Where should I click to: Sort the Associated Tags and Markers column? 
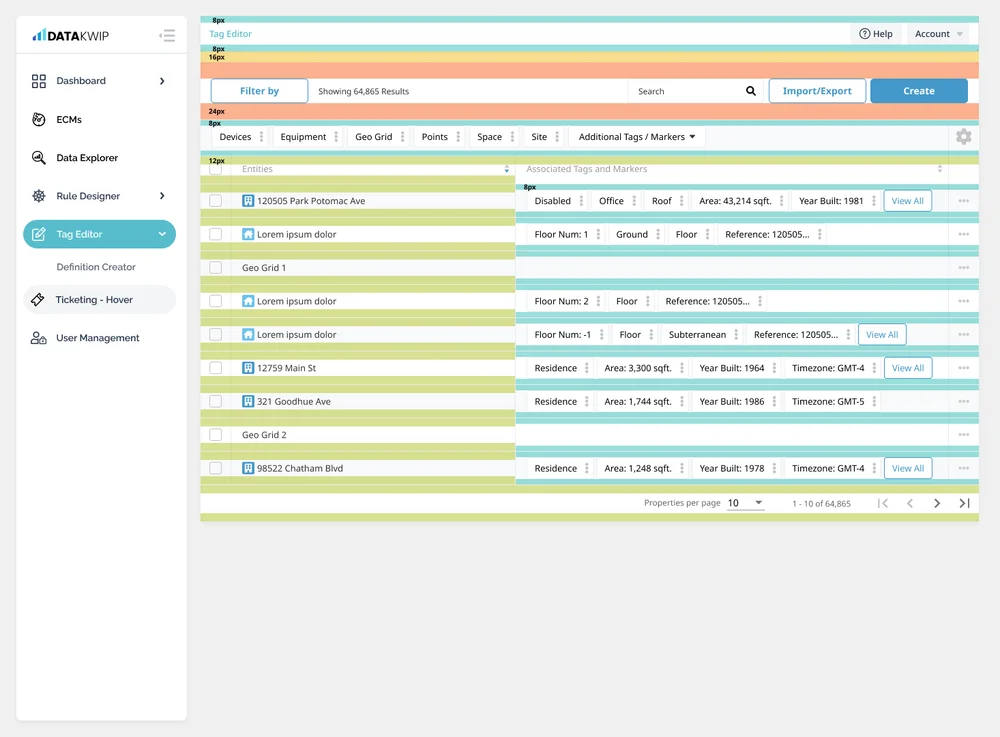939,169
